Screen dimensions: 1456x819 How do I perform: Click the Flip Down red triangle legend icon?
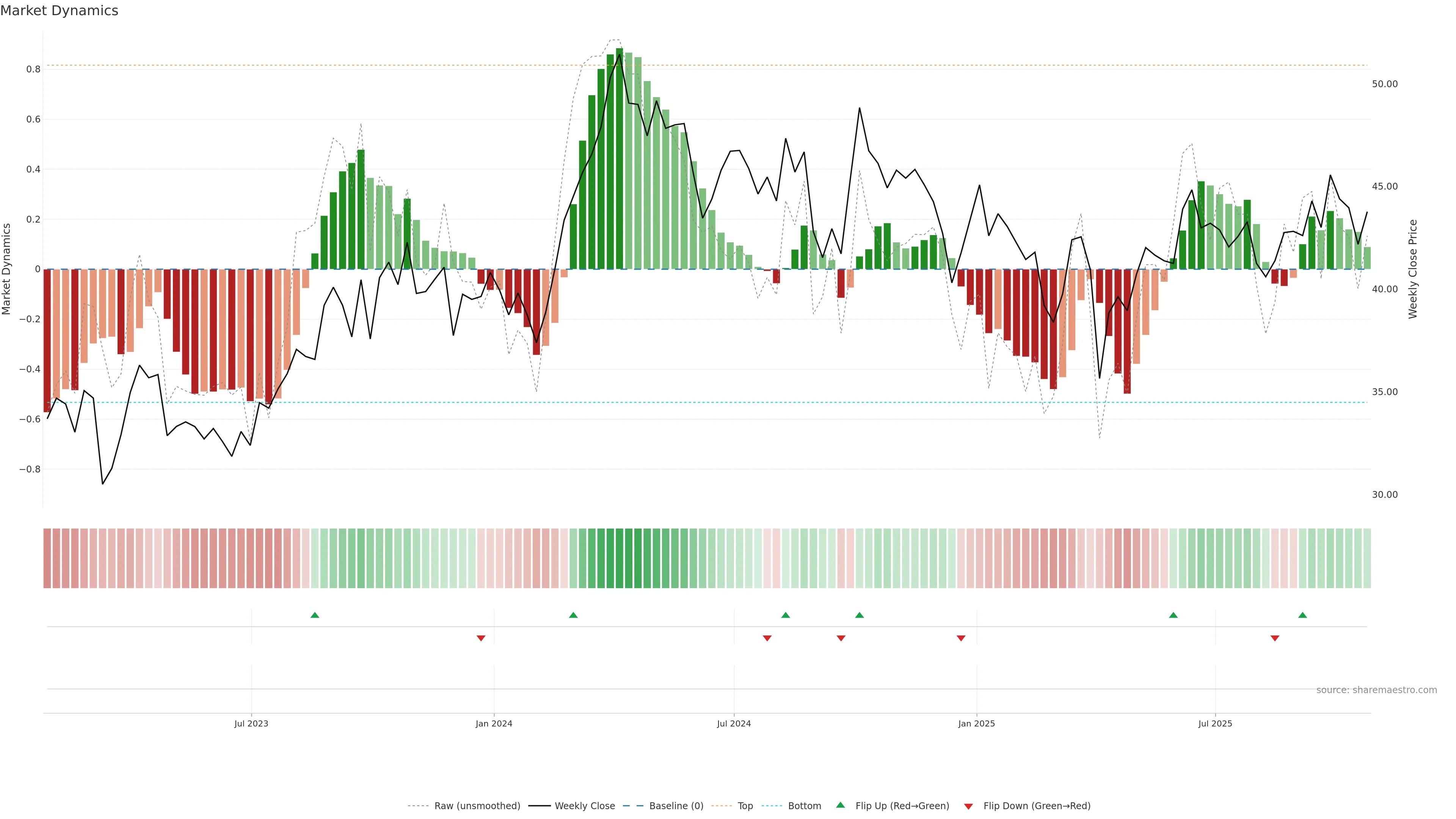[x=968, y=806]
